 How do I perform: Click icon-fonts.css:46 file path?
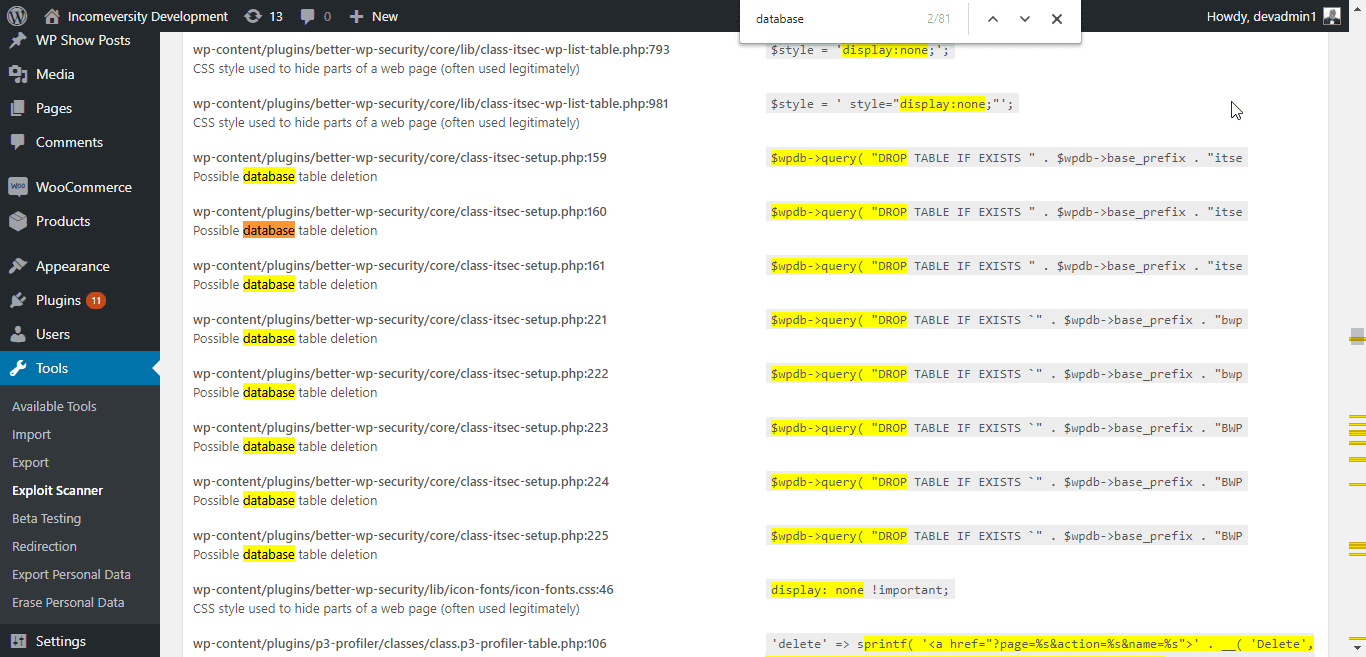pos(403,590)
